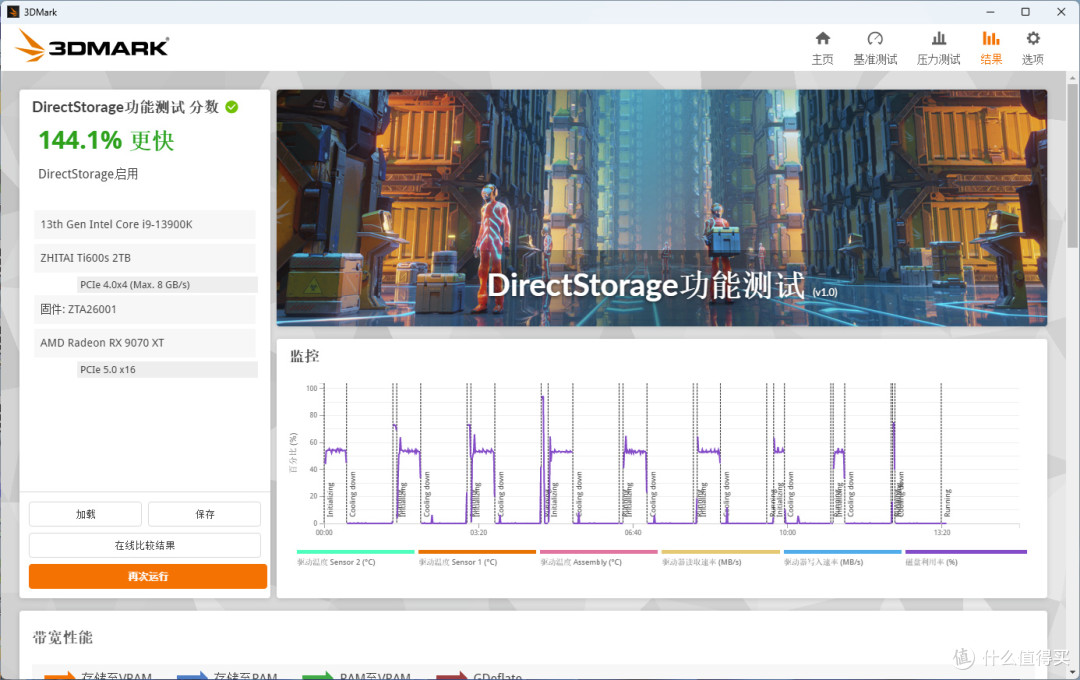Select the 结果 results chart icon
1080x680 pixels.
coord(990,39)
